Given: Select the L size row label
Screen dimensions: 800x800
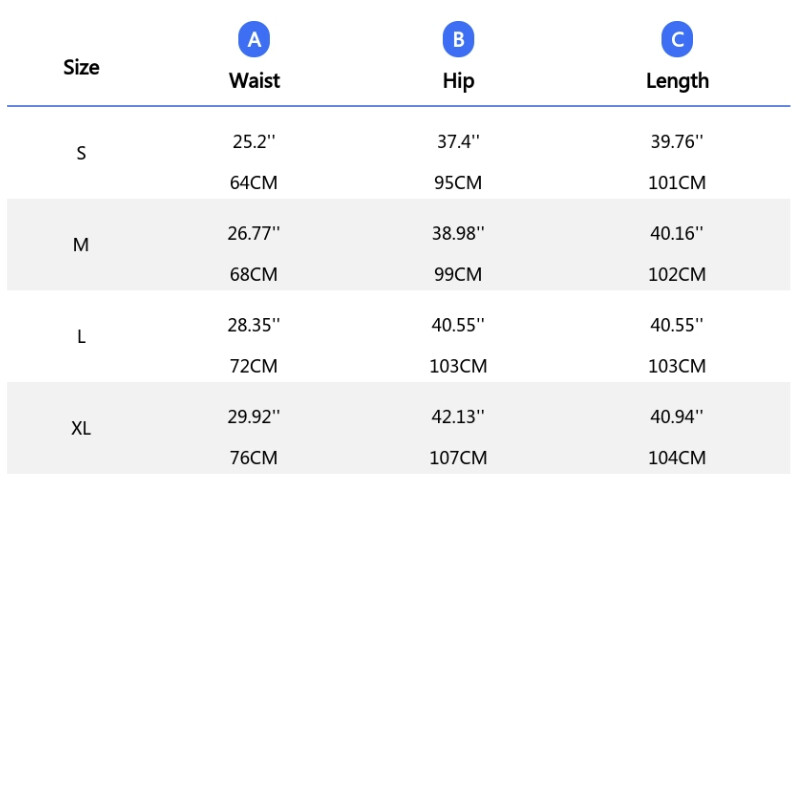Looking at the screenshot, I should point(81,337).
